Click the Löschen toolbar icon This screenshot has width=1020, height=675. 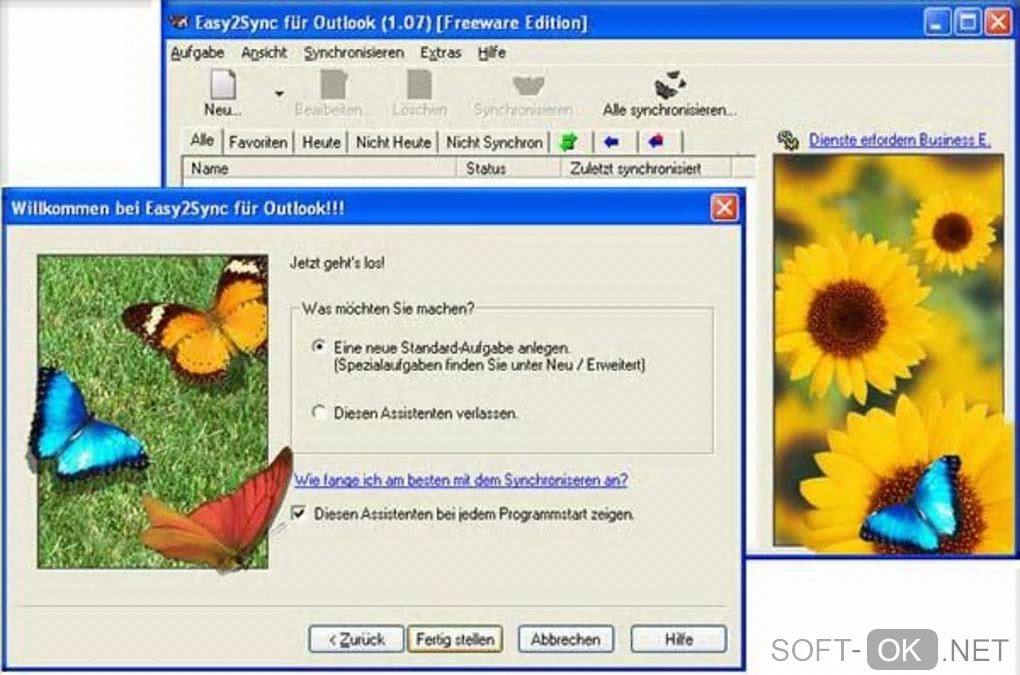pos(420,86)
